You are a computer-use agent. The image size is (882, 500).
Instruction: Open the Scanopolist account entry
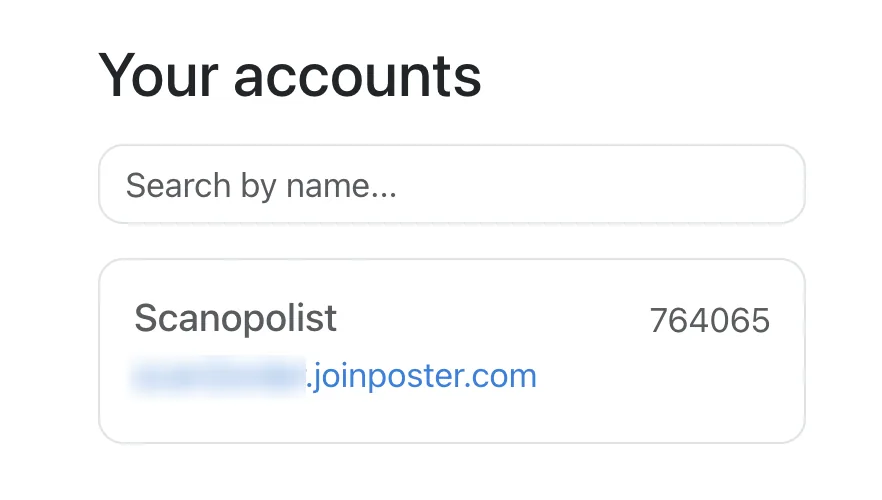(x=452, y=351)
